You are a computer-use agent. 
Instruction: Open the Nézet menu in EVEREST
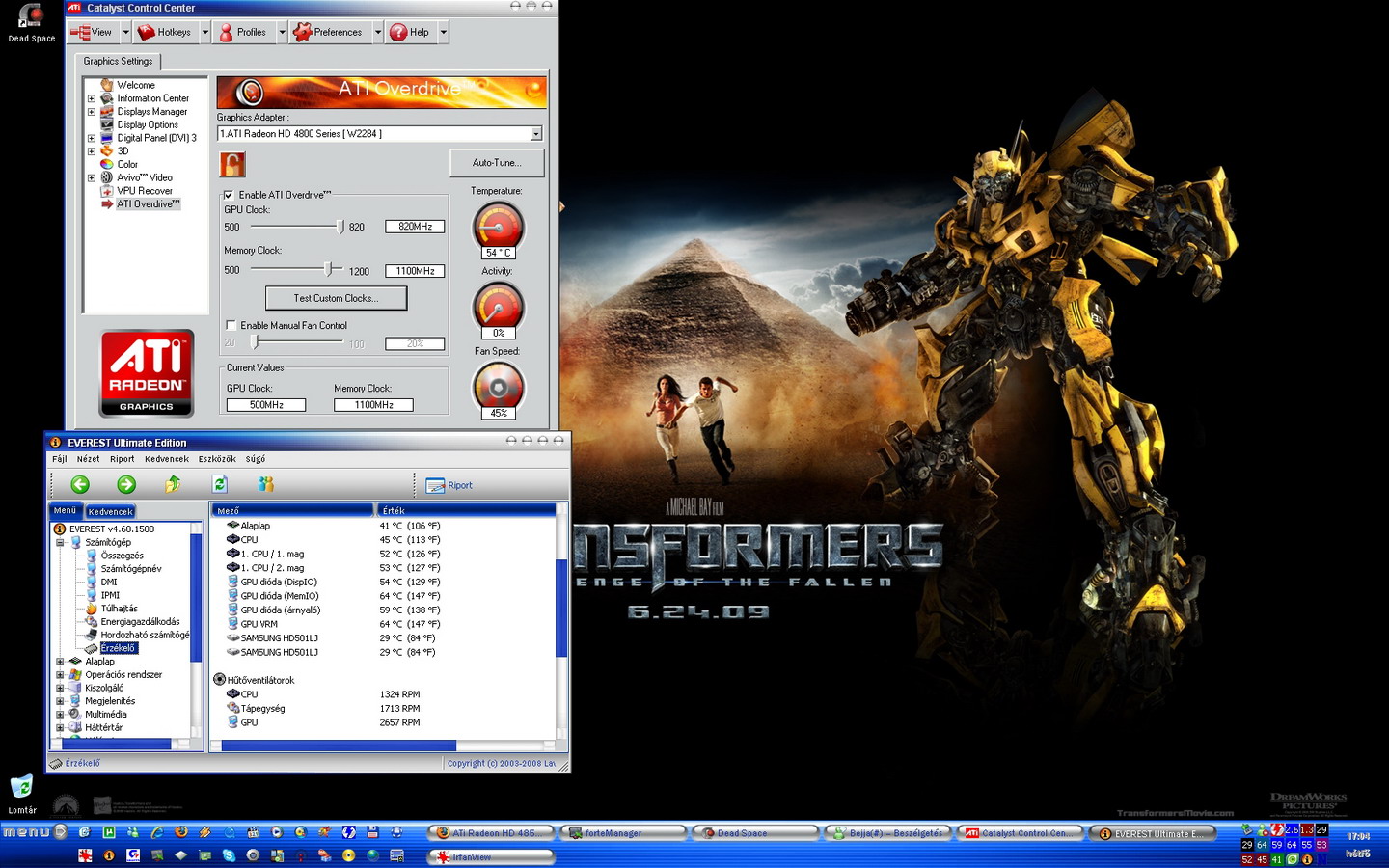[88, 459]
